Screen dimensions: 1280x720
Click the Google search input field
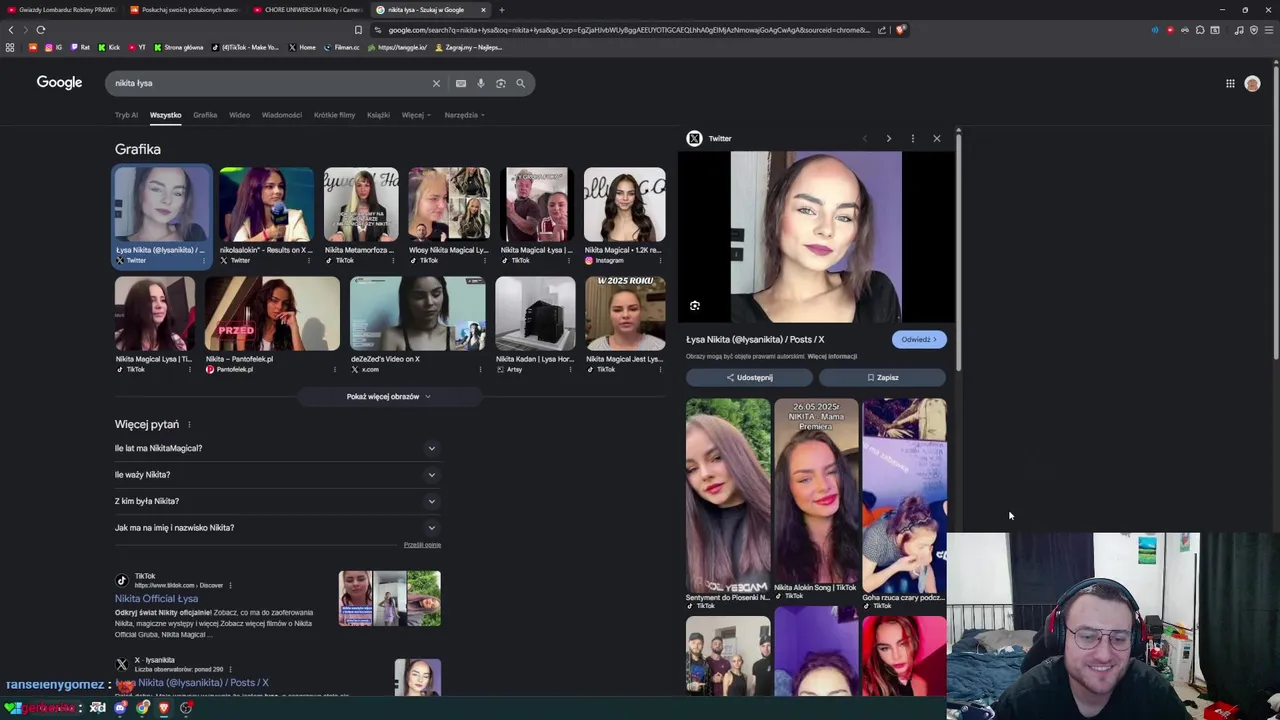270,83
